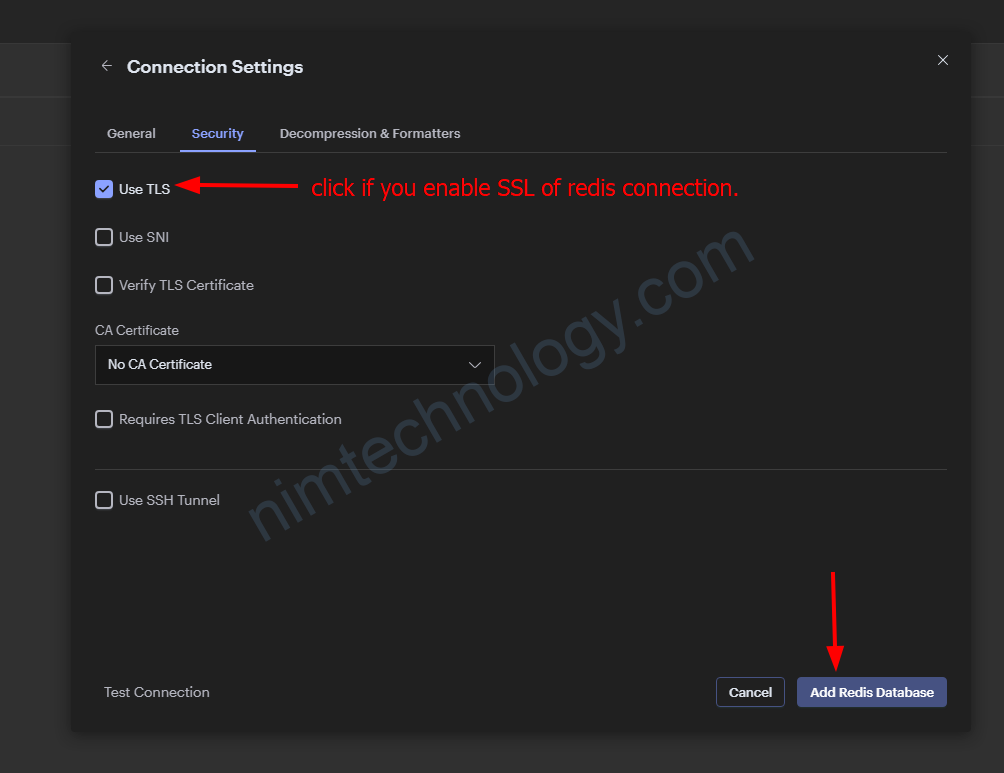Select the Security tab
The width and height of the screenshot is (1004, 773).
coord(217,133)
